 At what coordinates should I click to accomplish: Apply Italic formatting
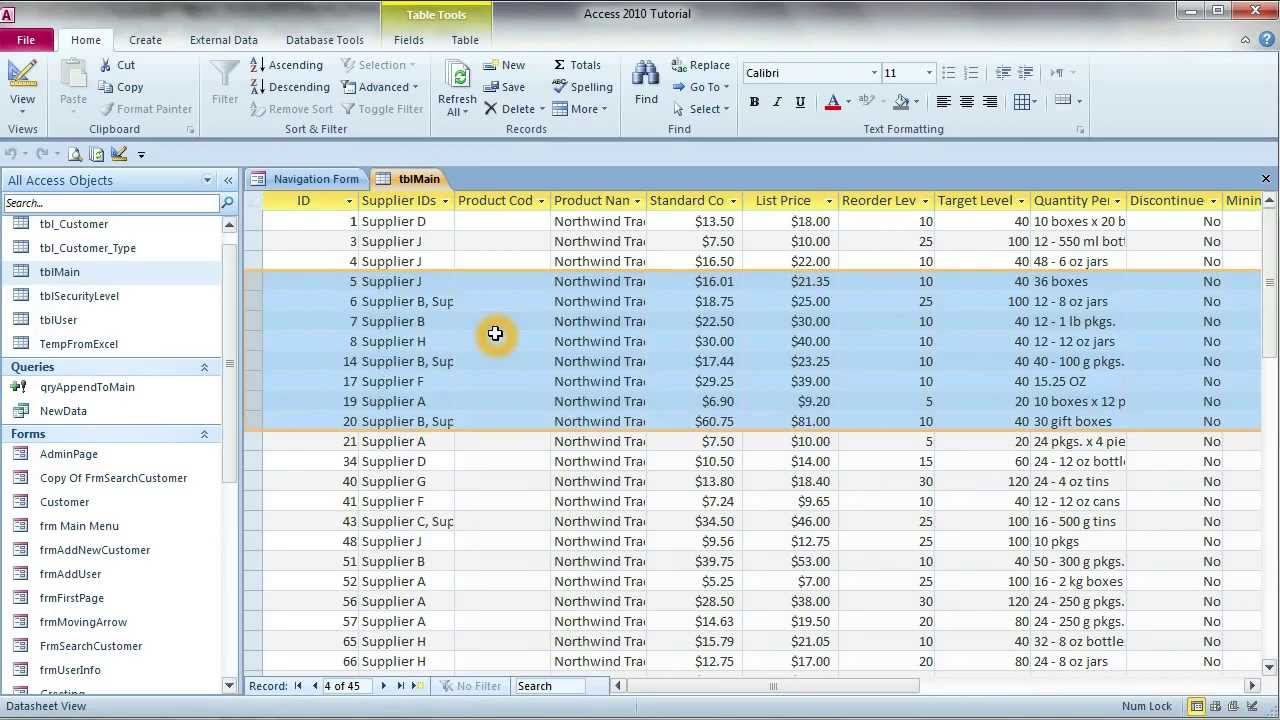point(777,102)
